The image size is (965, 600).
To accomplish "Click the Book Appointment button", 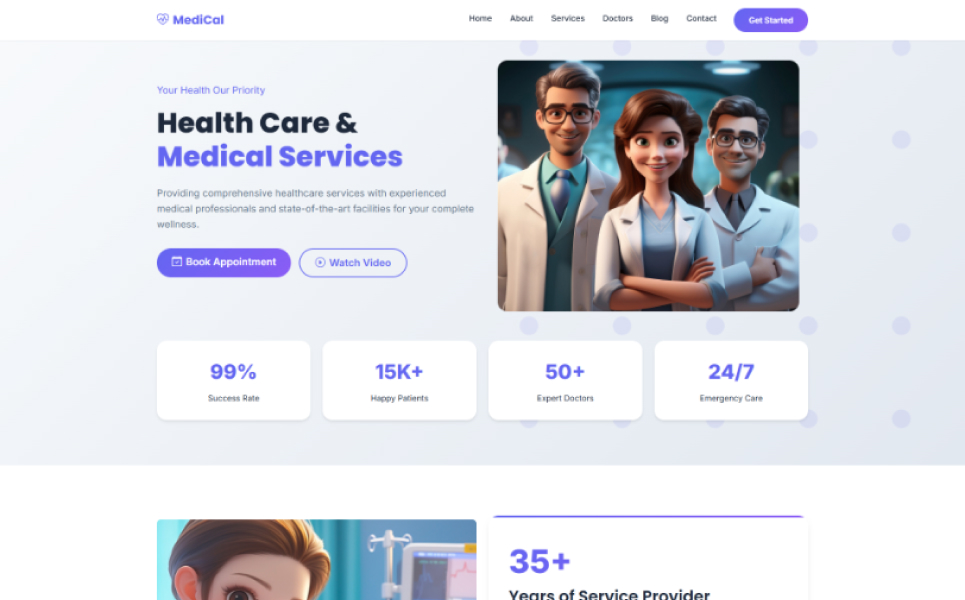I will point(223,263).
